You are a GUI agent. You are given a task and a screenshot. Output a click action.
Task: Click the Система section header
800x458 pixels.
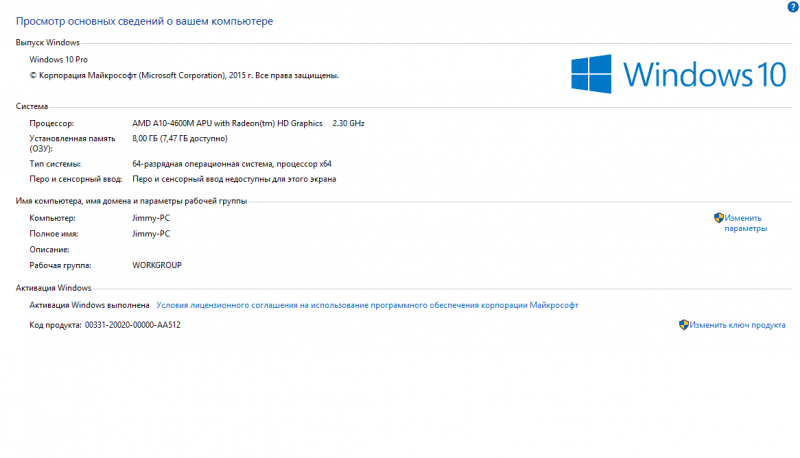coord(32,106)
